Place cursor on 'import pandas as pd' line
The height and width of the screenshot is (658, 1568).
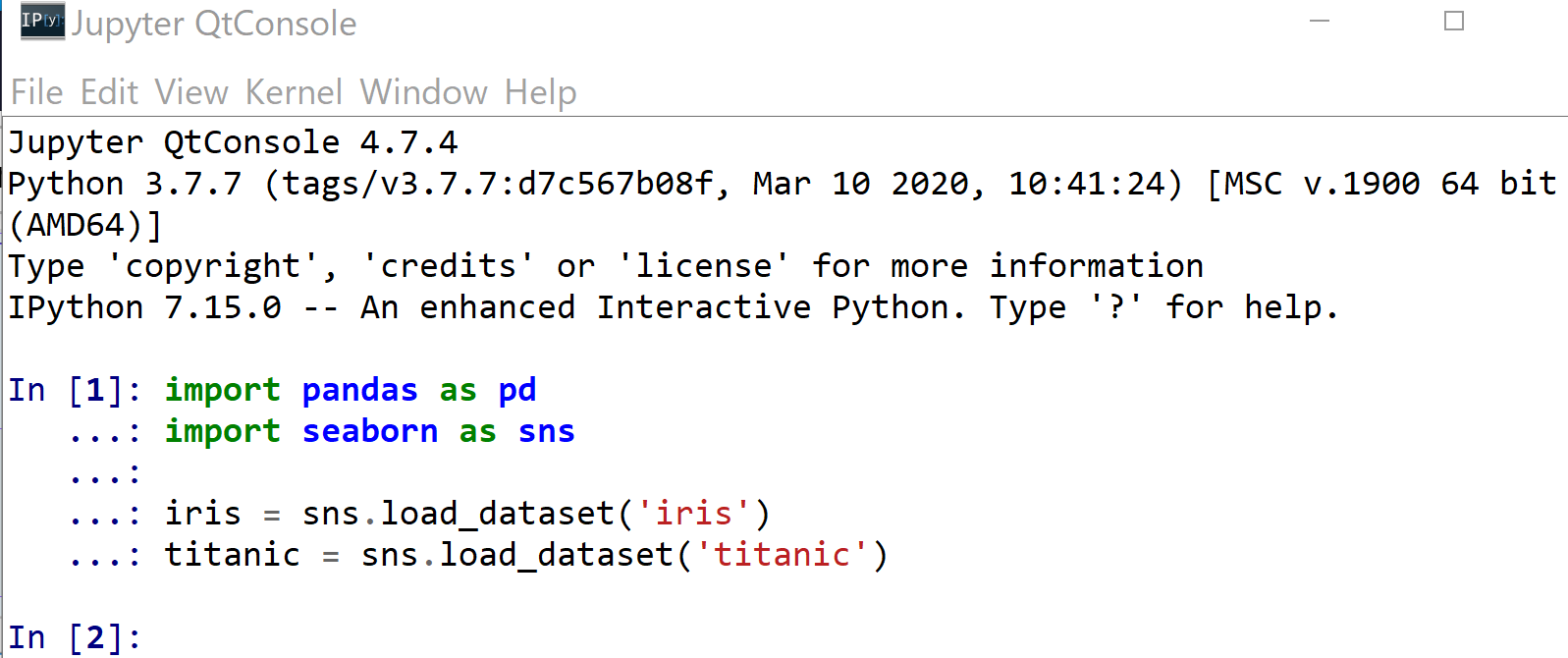(x=350, y=391)
